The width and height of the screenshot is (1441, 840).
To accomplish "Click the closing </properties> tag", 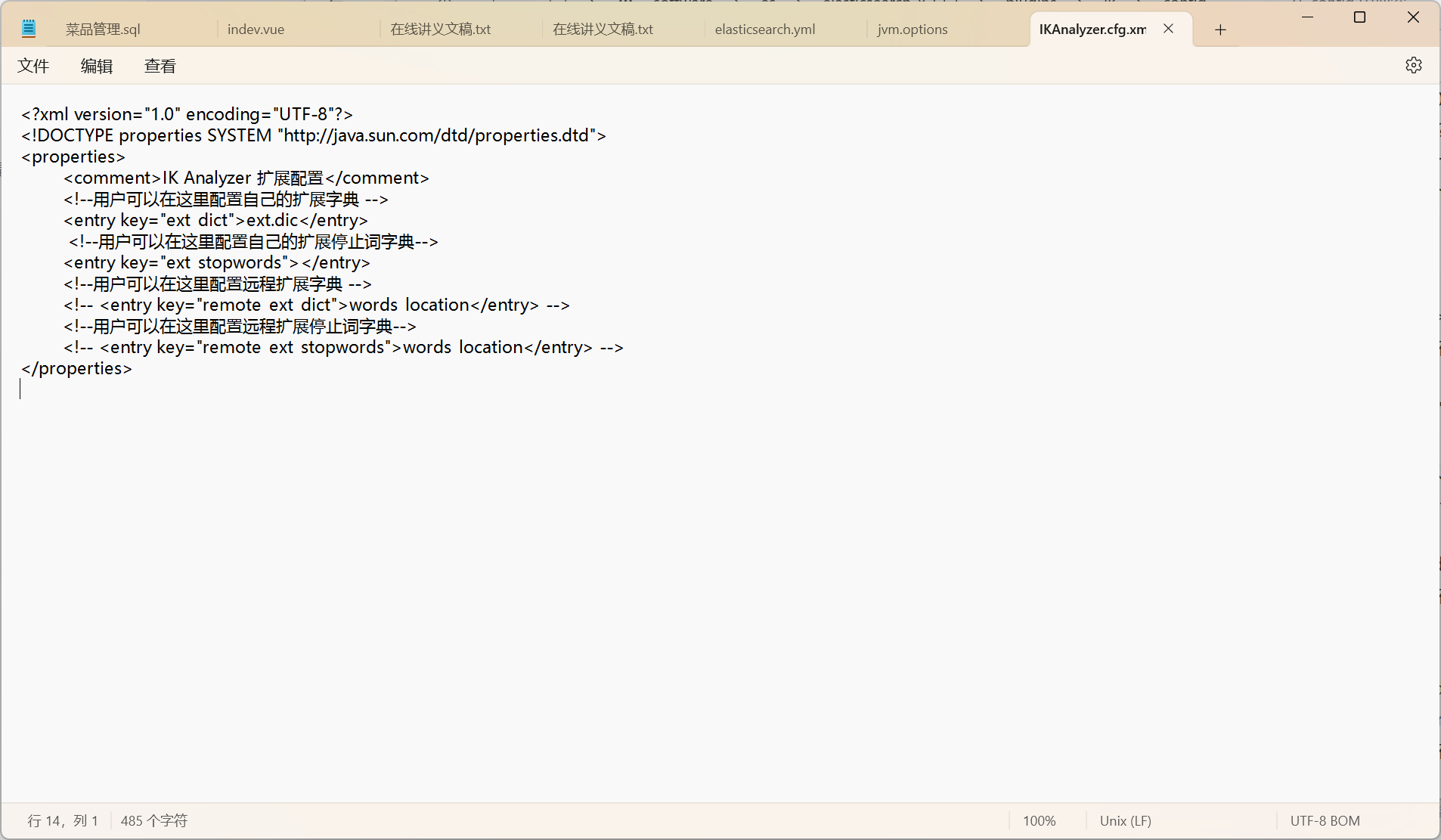I will tap(76, 368).
